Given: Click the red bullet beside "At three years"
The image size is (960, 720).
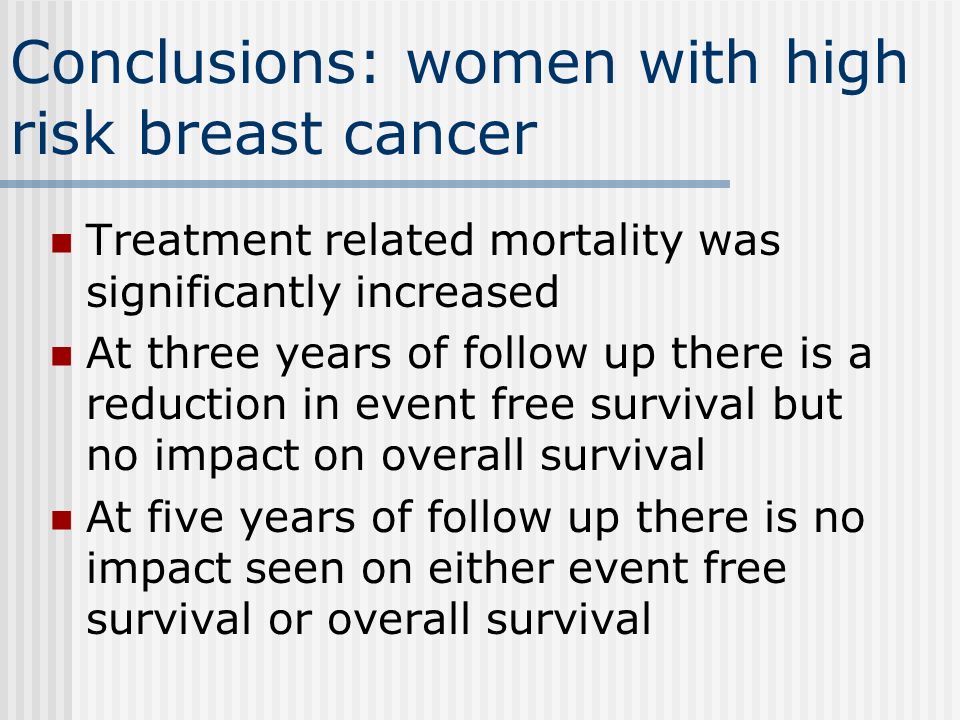Looking at the screenshot, I should [x=62, y=356].
